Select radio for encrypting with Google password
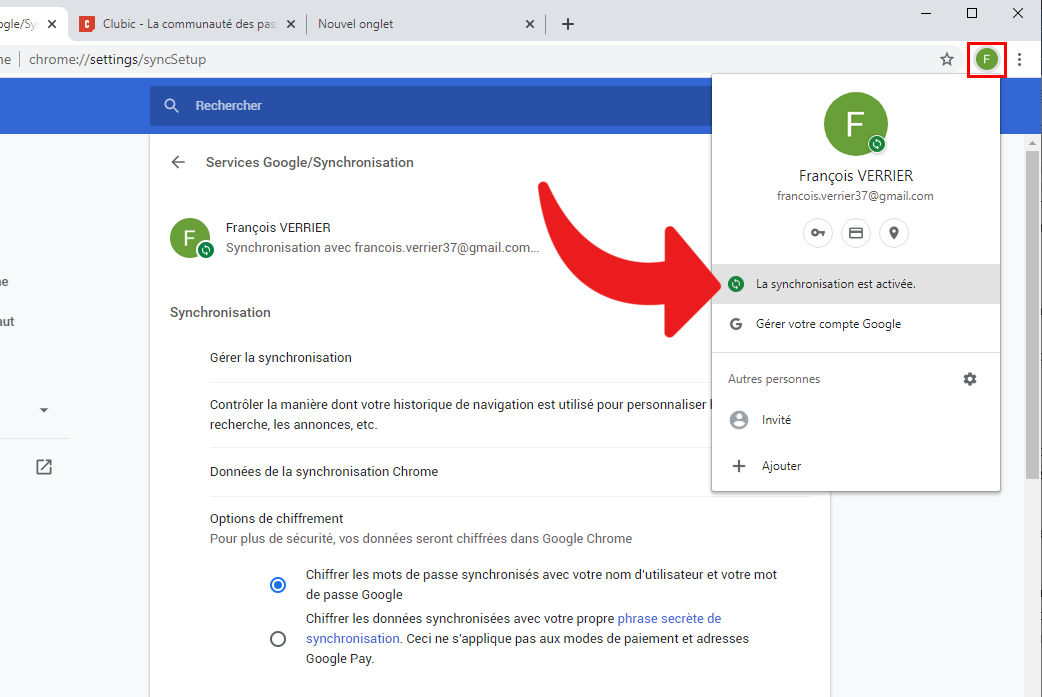Image resolution: width=1042 pixels, height=697 pixels. pos(278,585)
